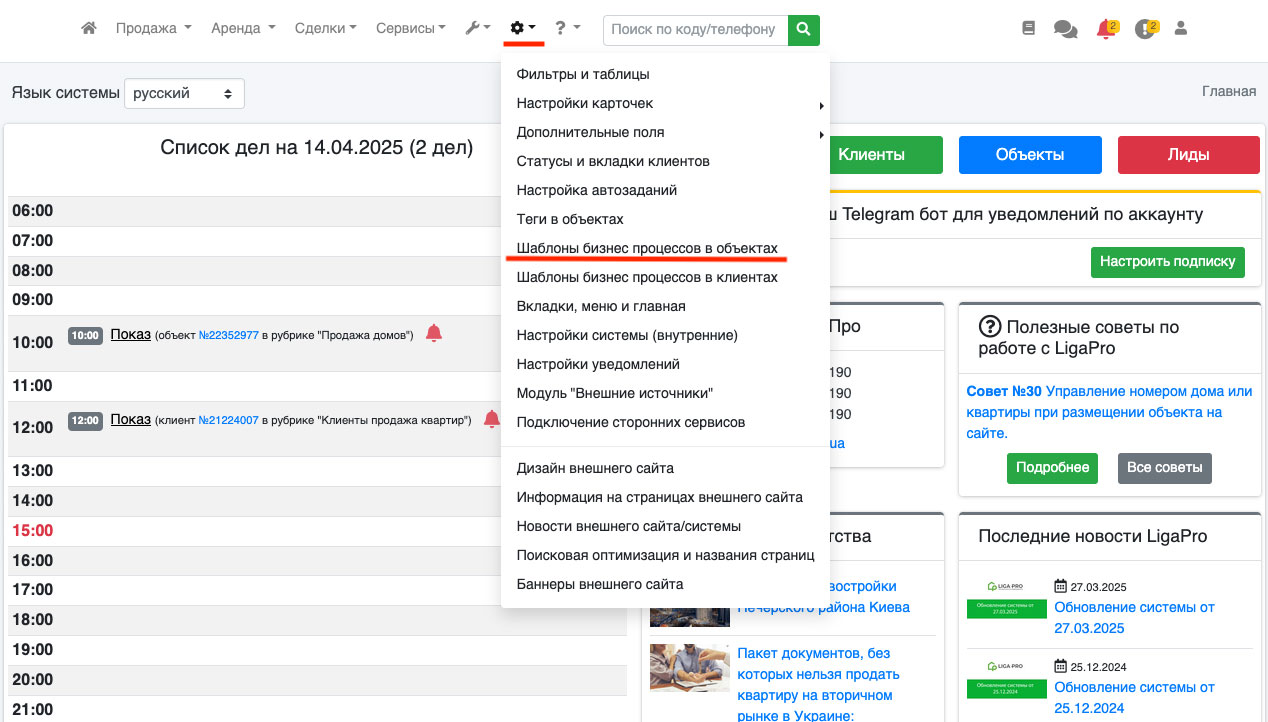The height and width of the screenshot is (722, 1268).
Task: Click the home icon in navbar
Action: [x=89, y=29]
